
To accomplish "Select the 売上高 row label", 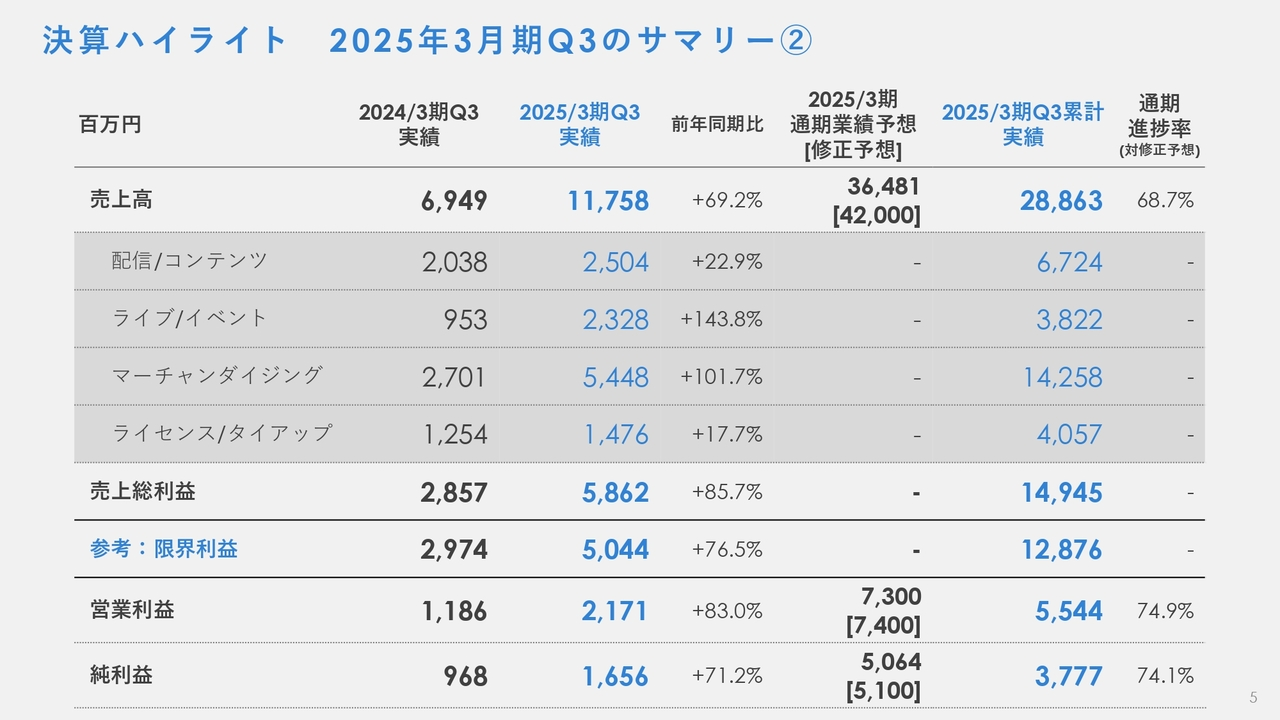I will coord(121,199).
